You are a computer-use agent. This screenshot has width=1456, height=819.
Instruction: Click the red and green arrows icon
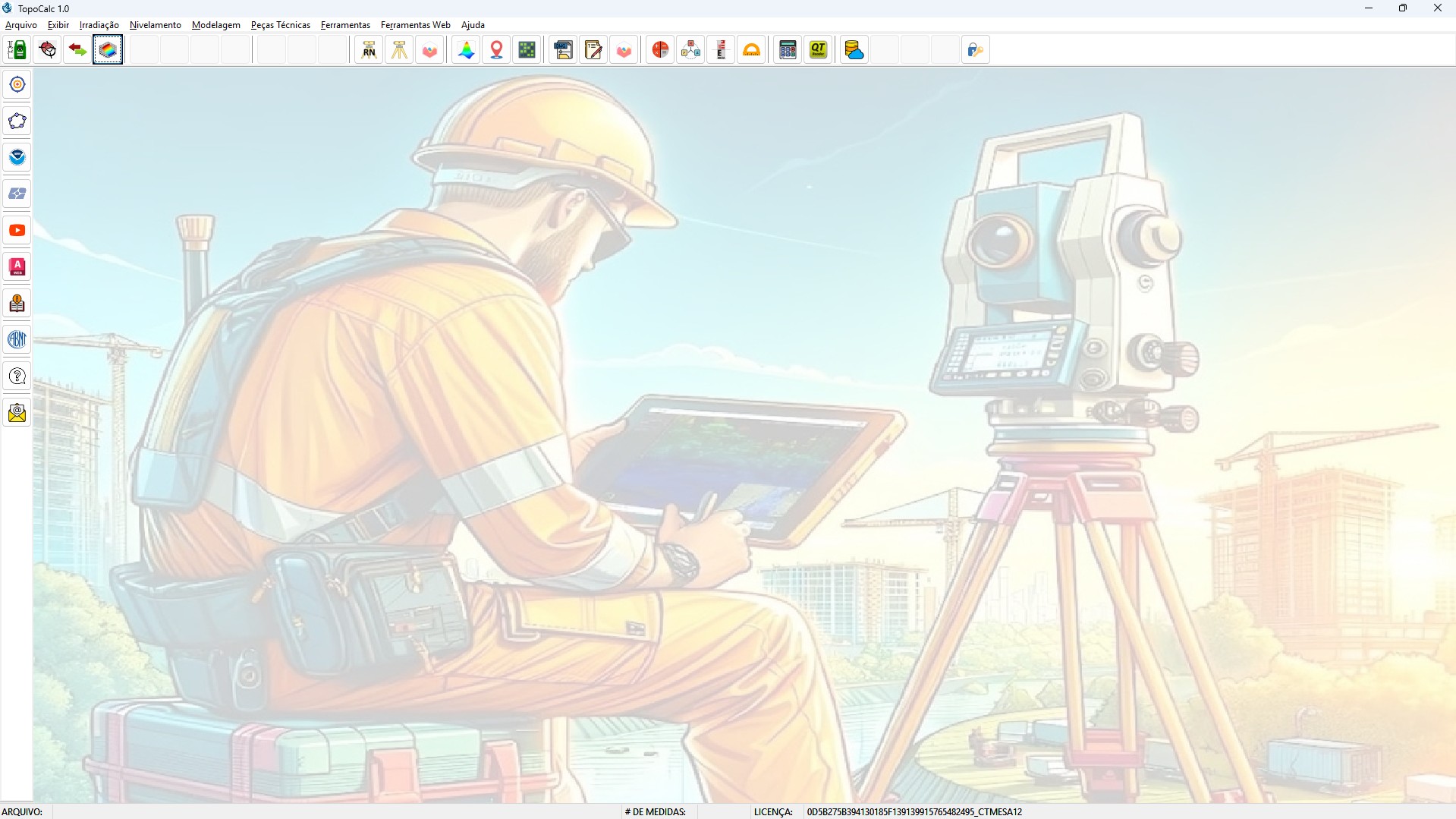click(77, 50)
